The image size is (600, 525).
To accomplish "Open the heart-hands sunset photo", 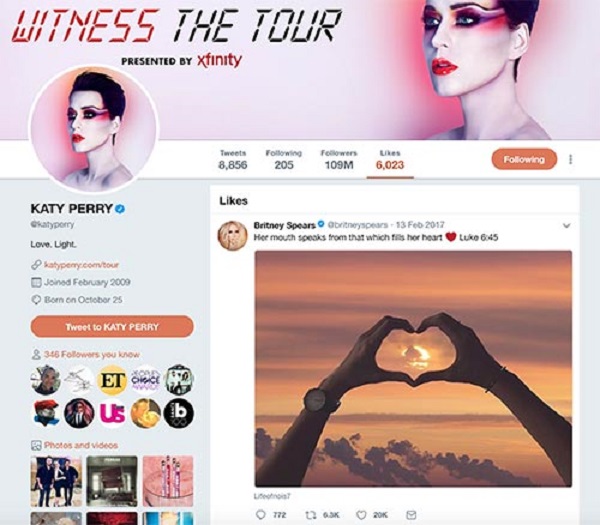I will (413, 369).
